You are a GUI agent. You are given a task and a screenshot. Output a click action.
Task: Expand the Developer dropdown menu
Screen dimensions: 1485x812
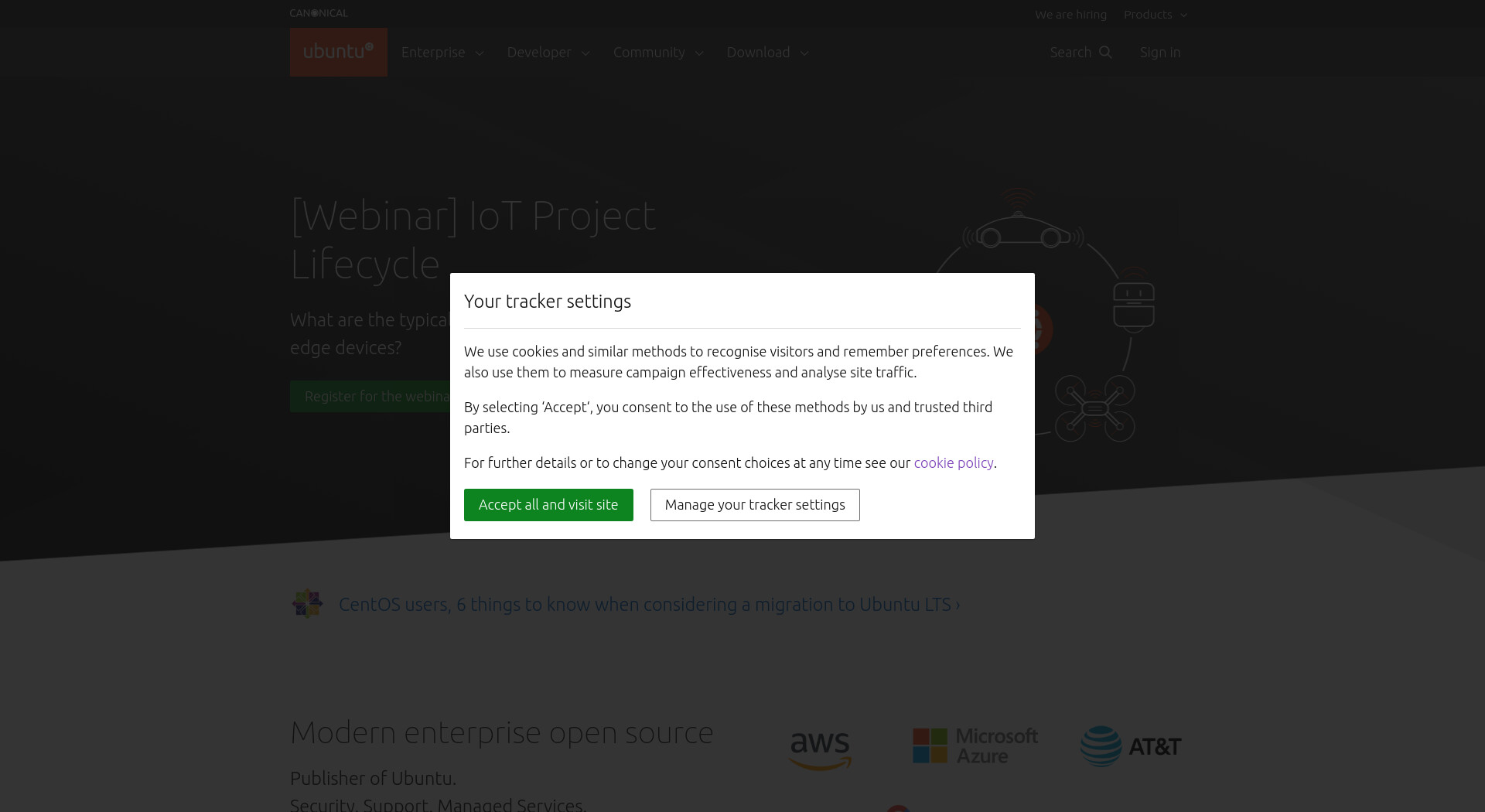[548, 53]
